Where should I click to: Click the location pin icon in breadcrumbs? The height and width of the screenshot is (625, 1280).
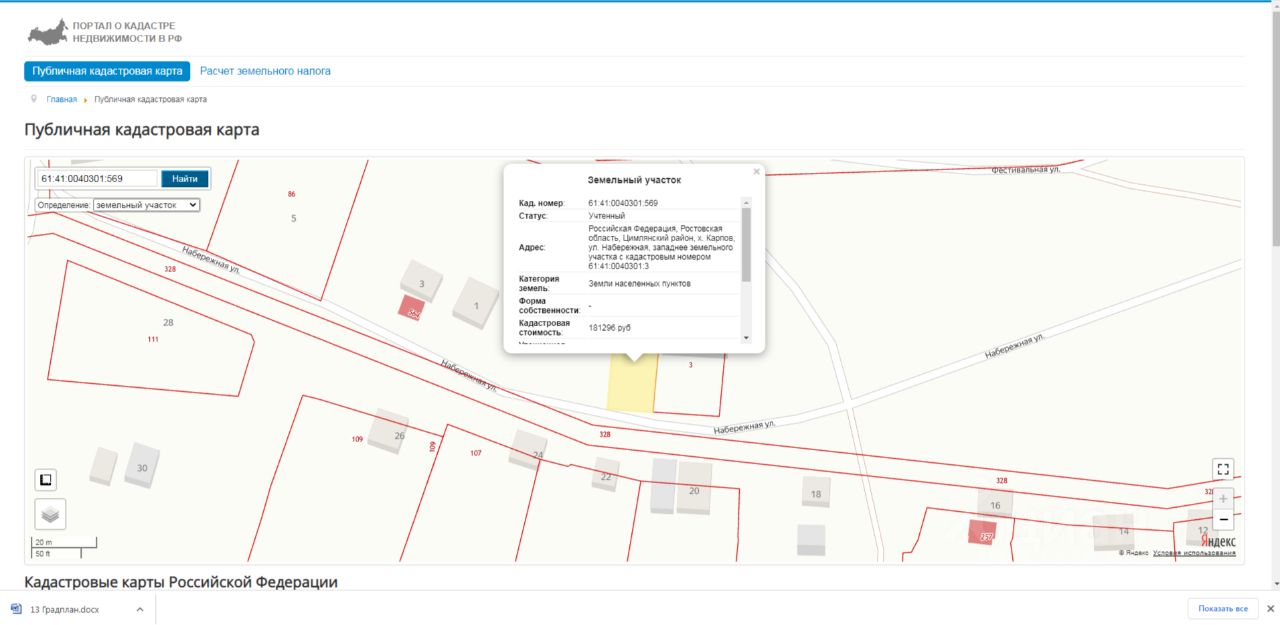pos(34,99)
